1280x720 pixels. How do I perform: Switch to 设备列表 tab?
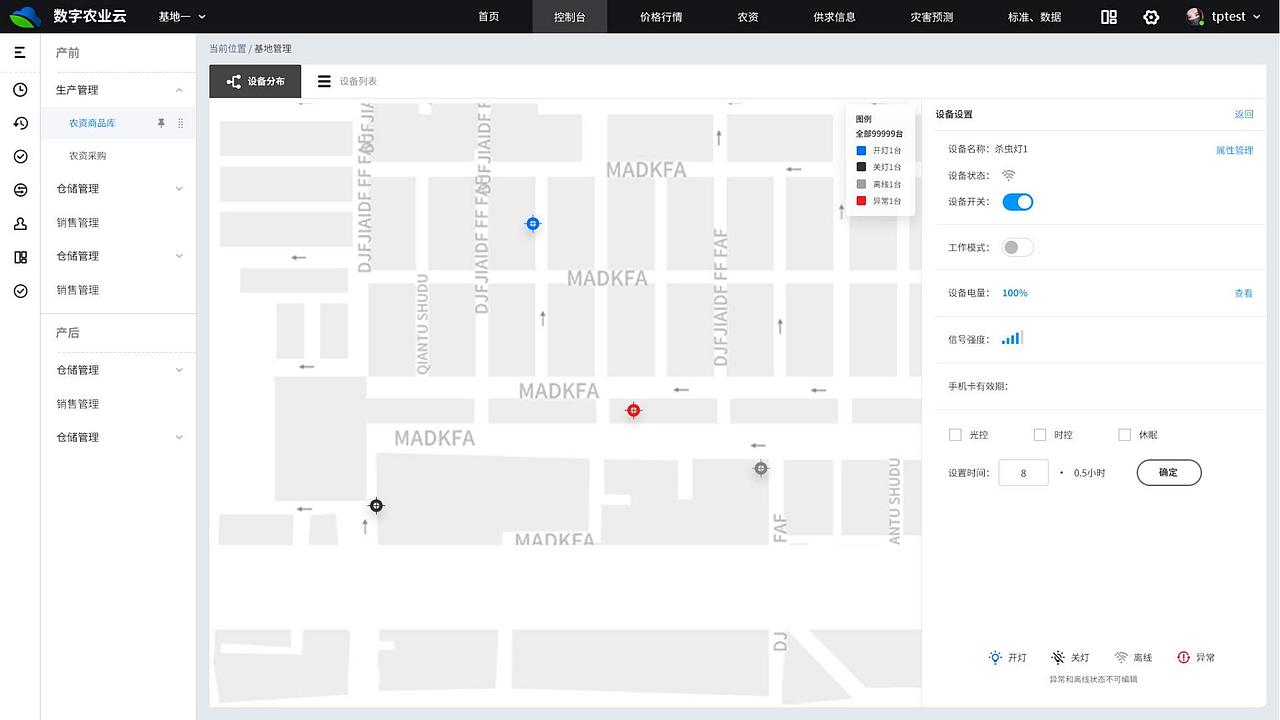[347, 81]
